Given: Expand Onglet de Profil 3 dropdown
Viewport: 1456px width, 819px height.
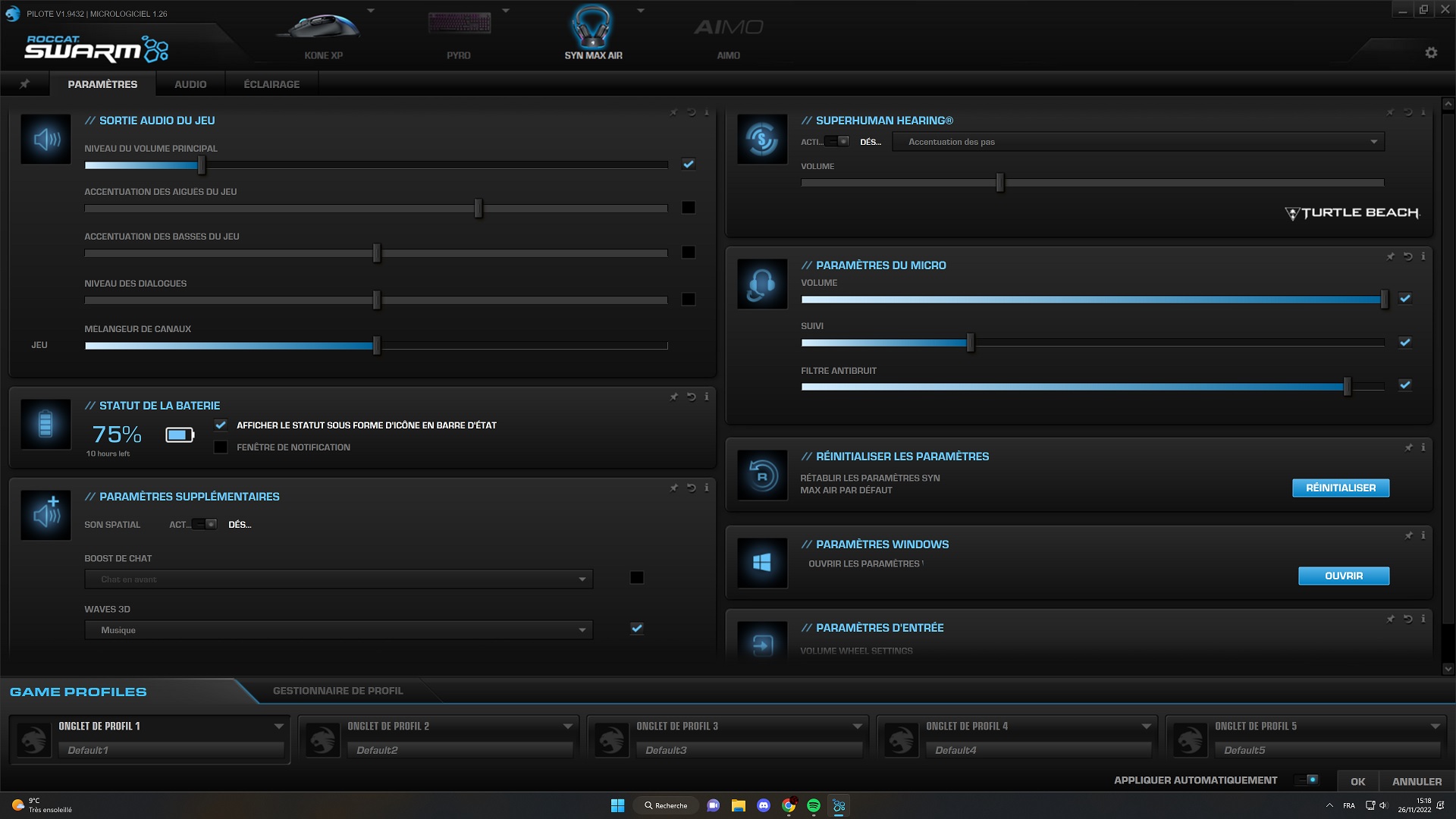Looking at the screenshot, I should coord(857,726).
